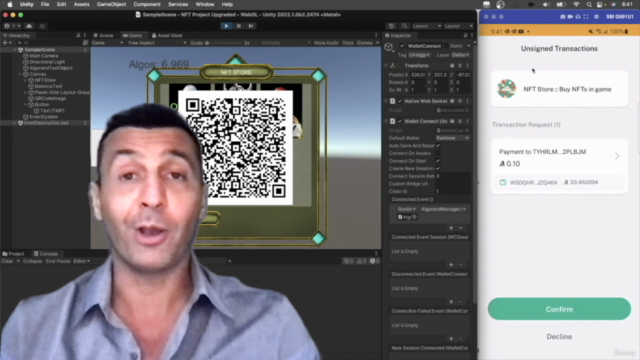Select Main Camera in Hierarchy
Screen dimensions: 640x360
pos(43,56)
